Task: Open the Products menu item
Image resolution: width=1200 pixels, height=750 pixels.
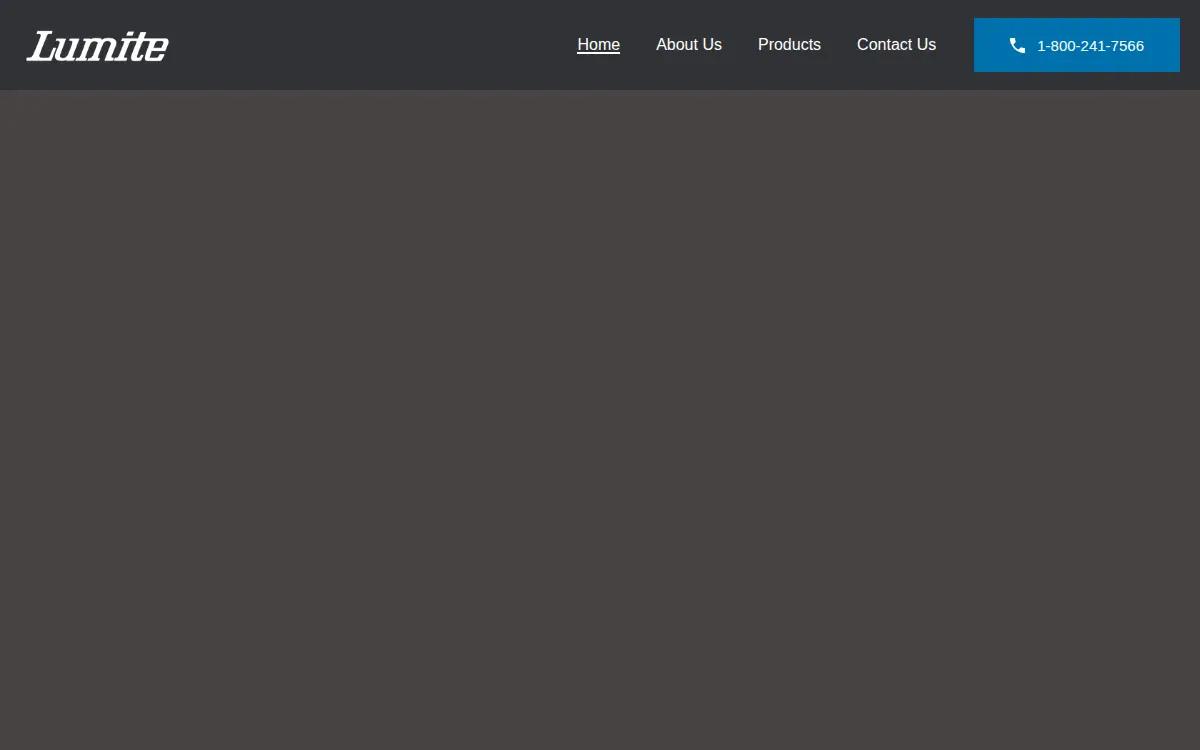Action: tap(789, 45)
